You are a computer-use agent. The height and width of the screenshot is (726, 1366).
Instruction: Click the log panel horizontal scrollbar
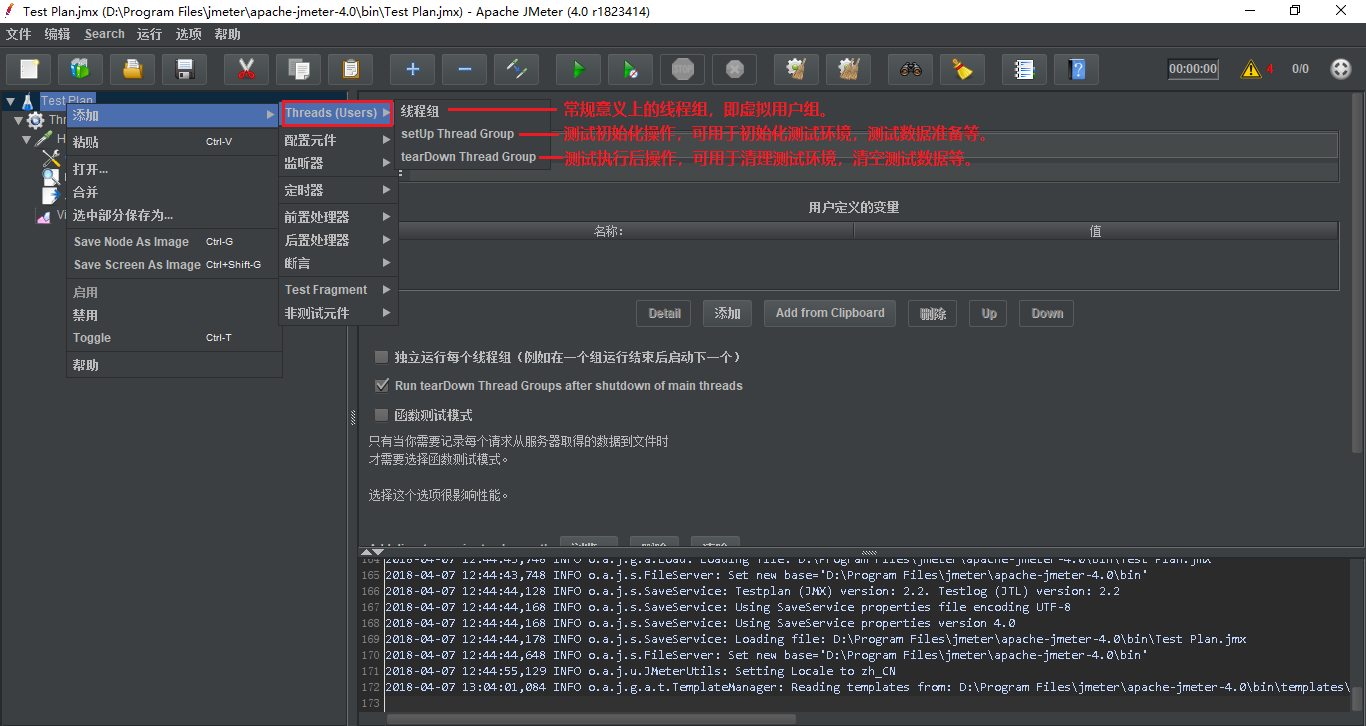pyautogui.click(x=591, y=718)
